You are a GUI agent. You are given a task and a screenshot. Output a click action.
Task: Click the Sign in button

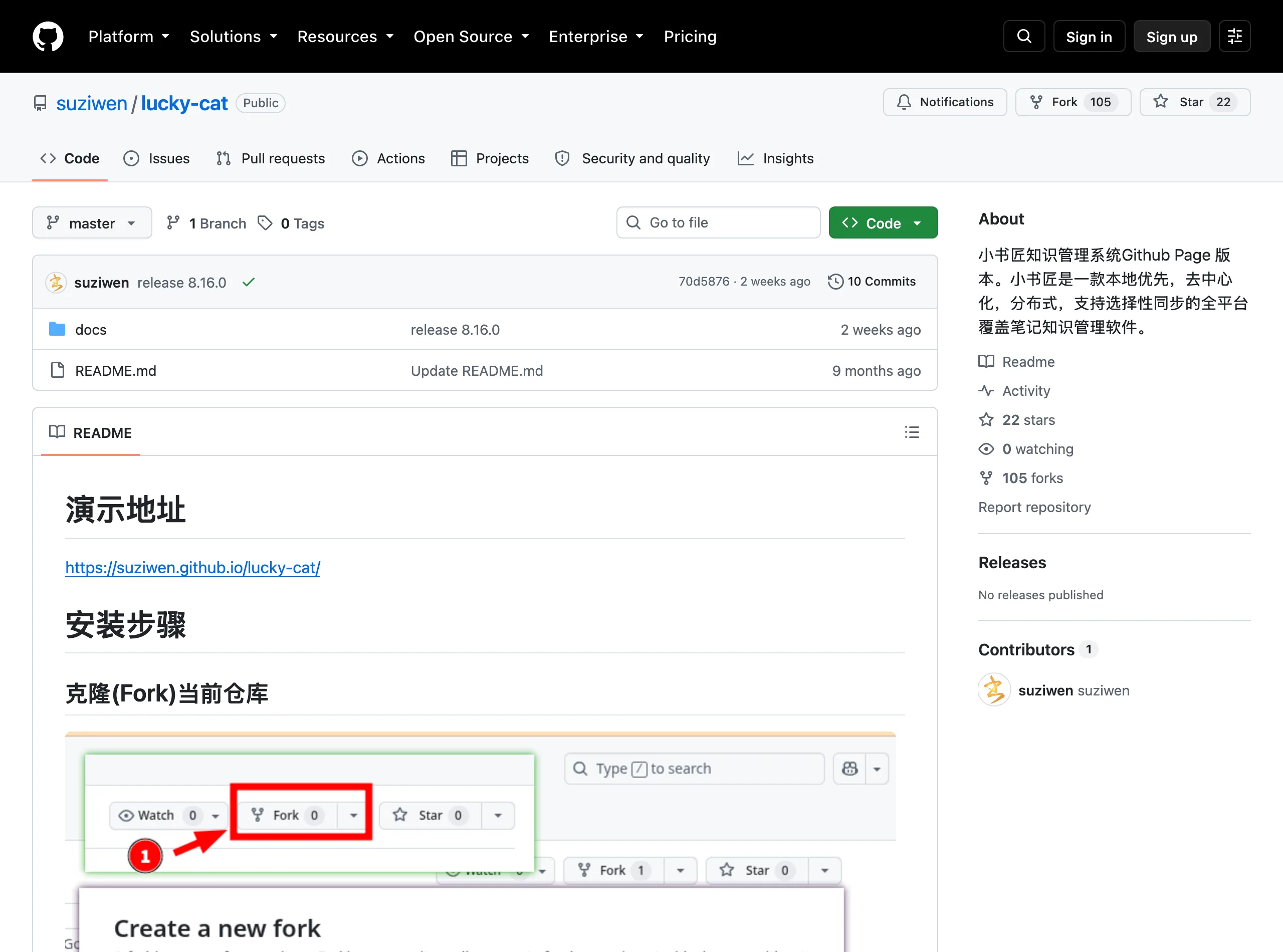[x=1089, y=36]
